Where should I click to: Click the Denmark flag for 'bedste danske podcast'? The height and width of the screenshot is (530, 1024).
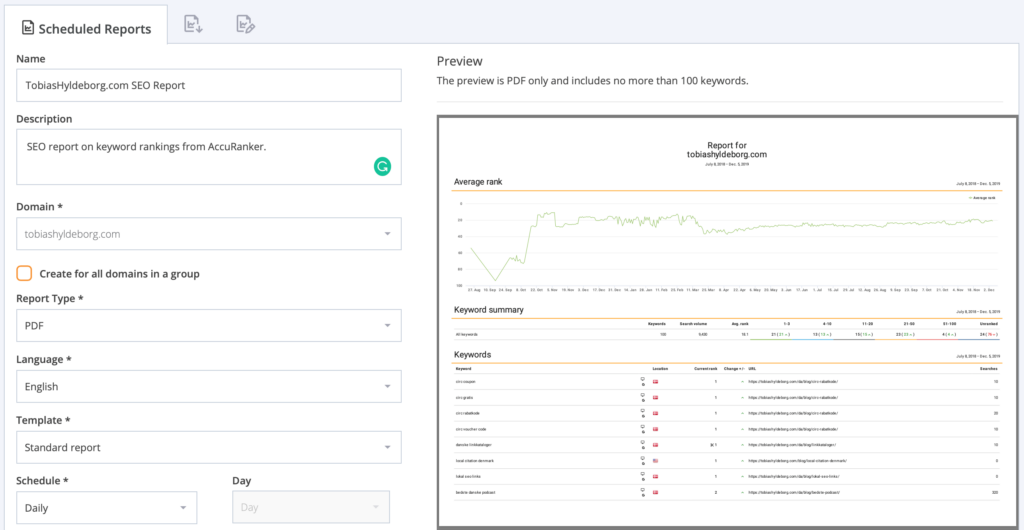(655, 493)
